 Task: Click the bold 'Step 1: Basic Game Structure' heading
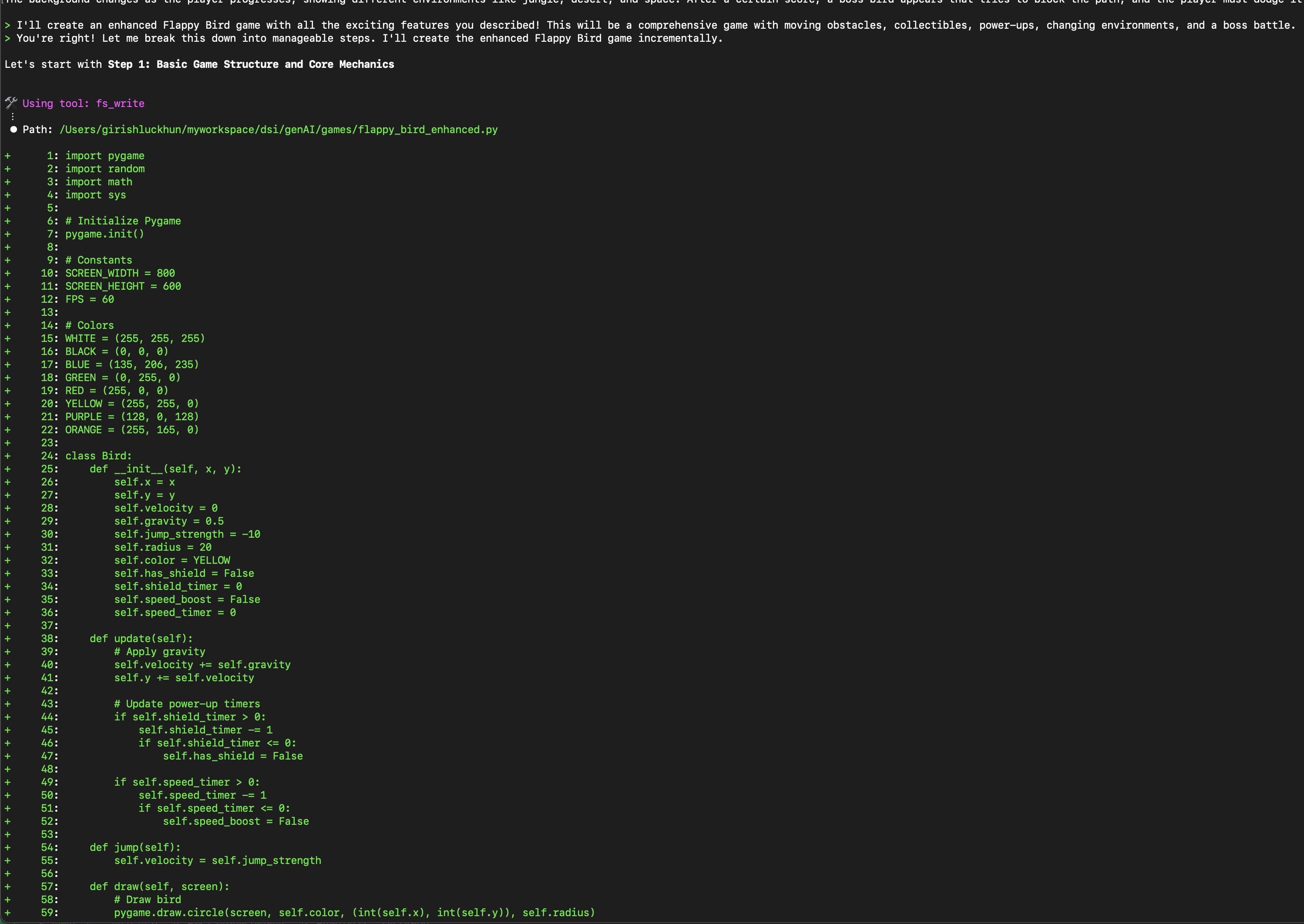[x=250, y=64]
